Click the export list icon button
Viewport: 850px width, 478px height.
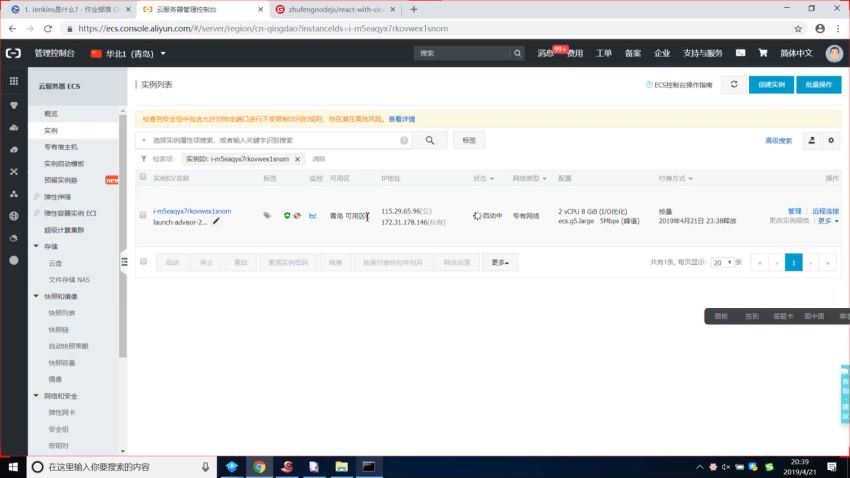[812, 140]
